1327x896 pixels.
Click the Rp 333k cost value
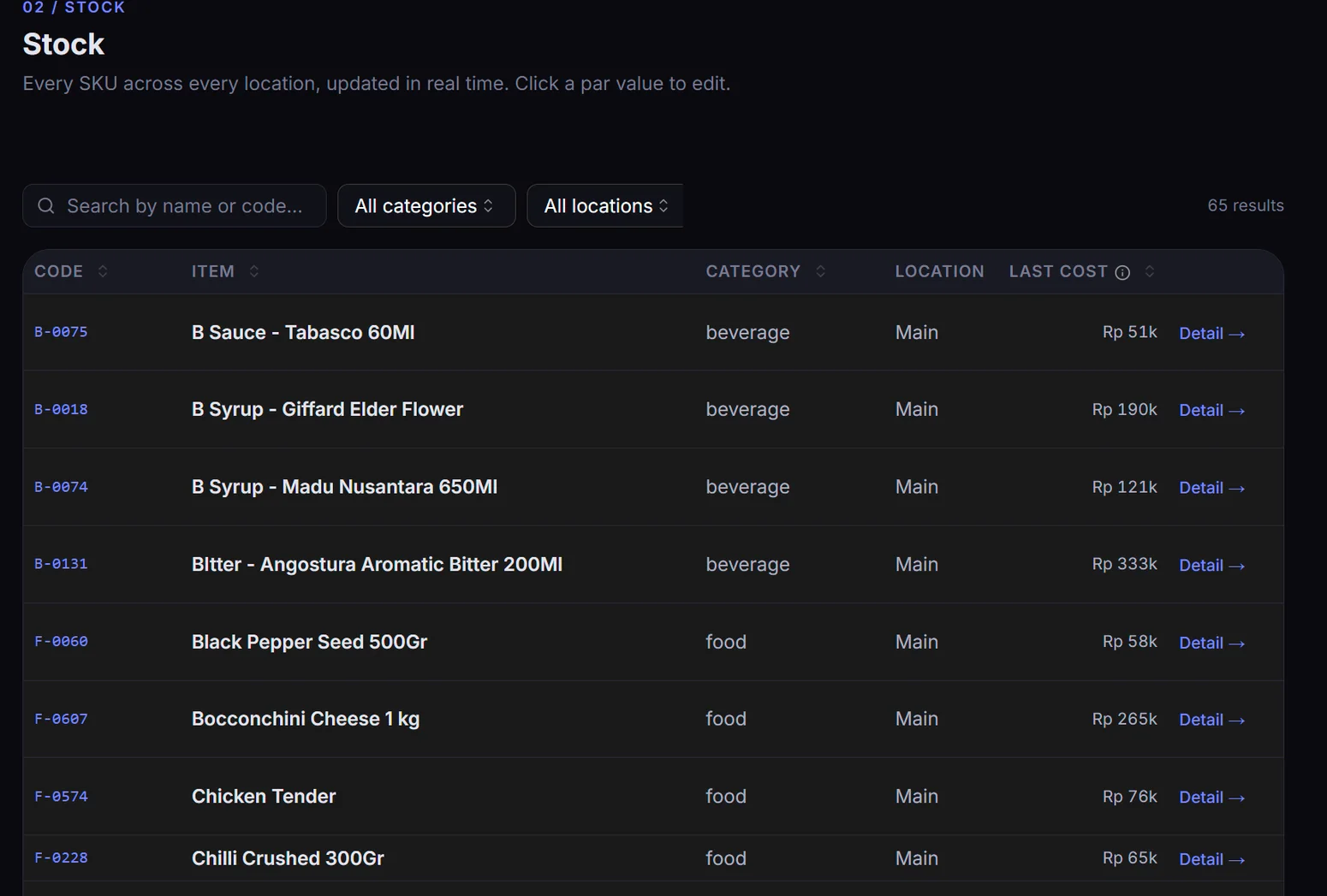tap(1124, 564)
